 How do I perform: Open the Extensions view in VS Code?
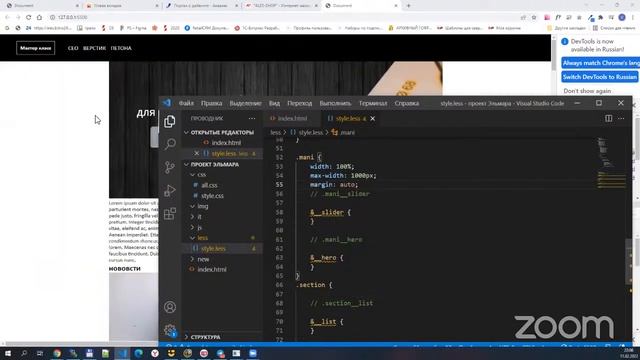pos(170,213)
